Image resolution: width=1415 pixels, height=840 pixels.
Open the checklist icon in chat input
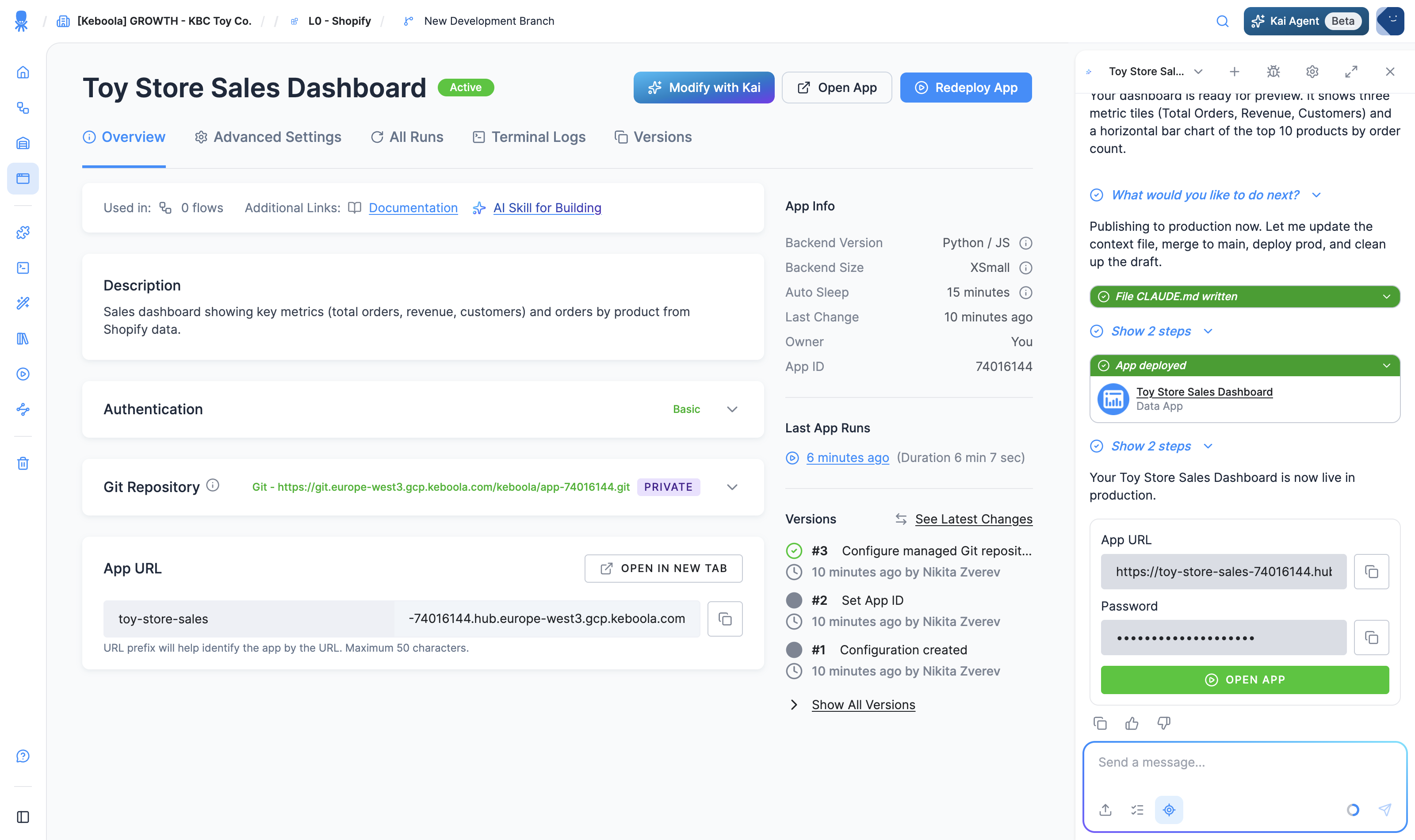tap(1137, 809)
